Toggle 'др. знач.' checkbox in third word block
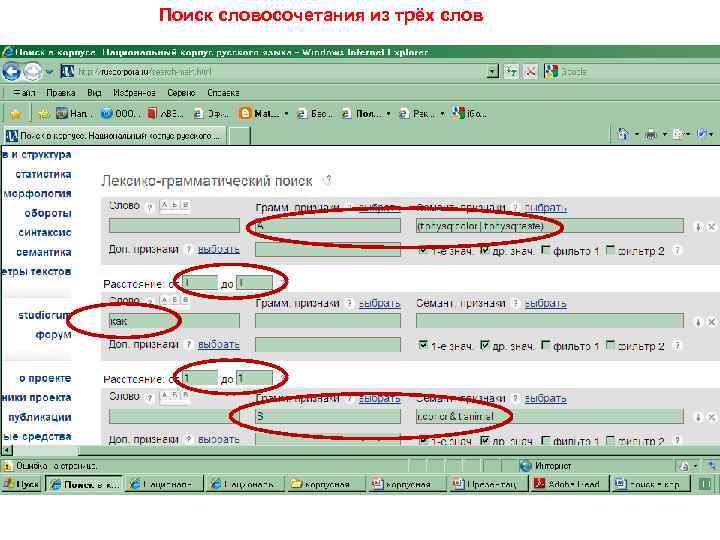 pyautogui.click(x=484, y=440)
